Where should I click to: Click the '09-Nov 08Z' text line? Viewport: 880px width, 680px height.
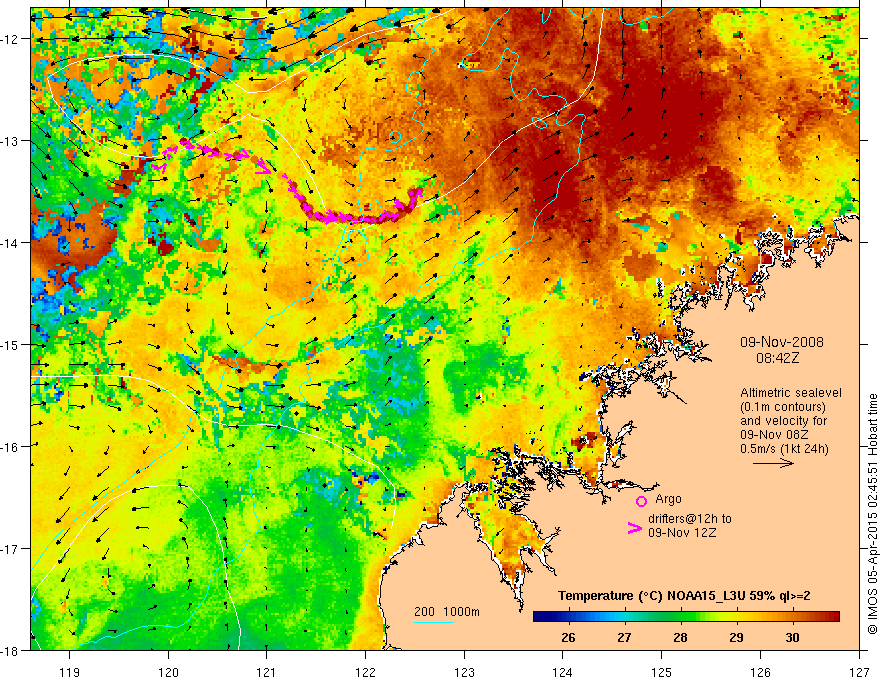click(x=774, y=435)
